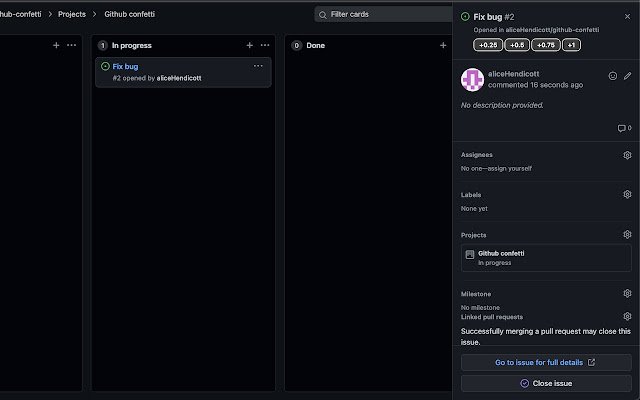
Task: Open the hub-confetti repository breadcrumb
Action: (x=20, y=14)
